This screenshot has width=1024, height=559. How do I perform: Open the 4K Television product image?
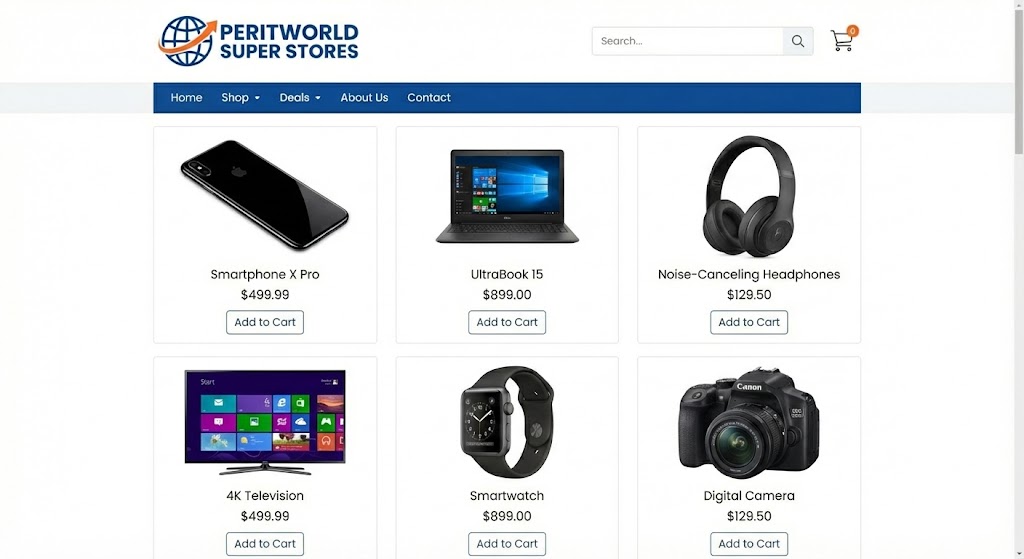(x=264, y=422)
